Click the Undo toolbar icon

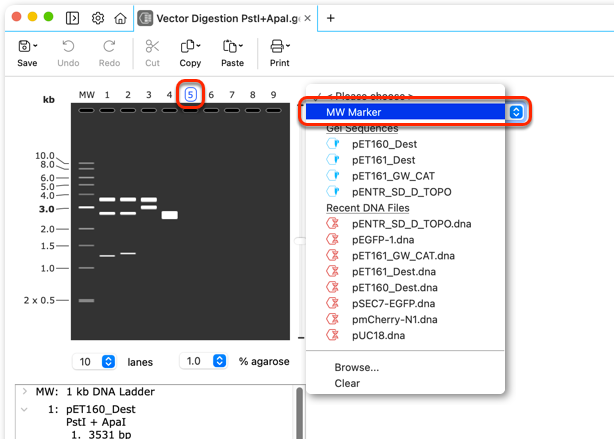68,46
